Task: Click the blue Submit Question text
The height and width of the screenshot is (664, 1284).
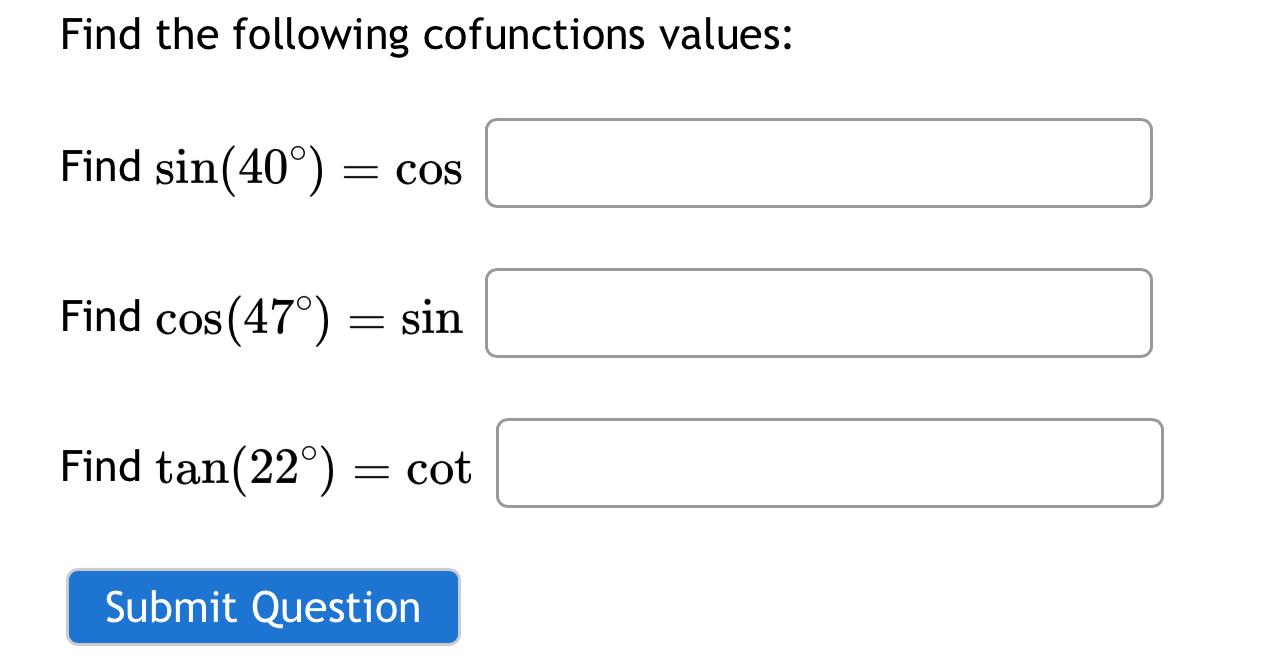Action: tap(262, 607)
